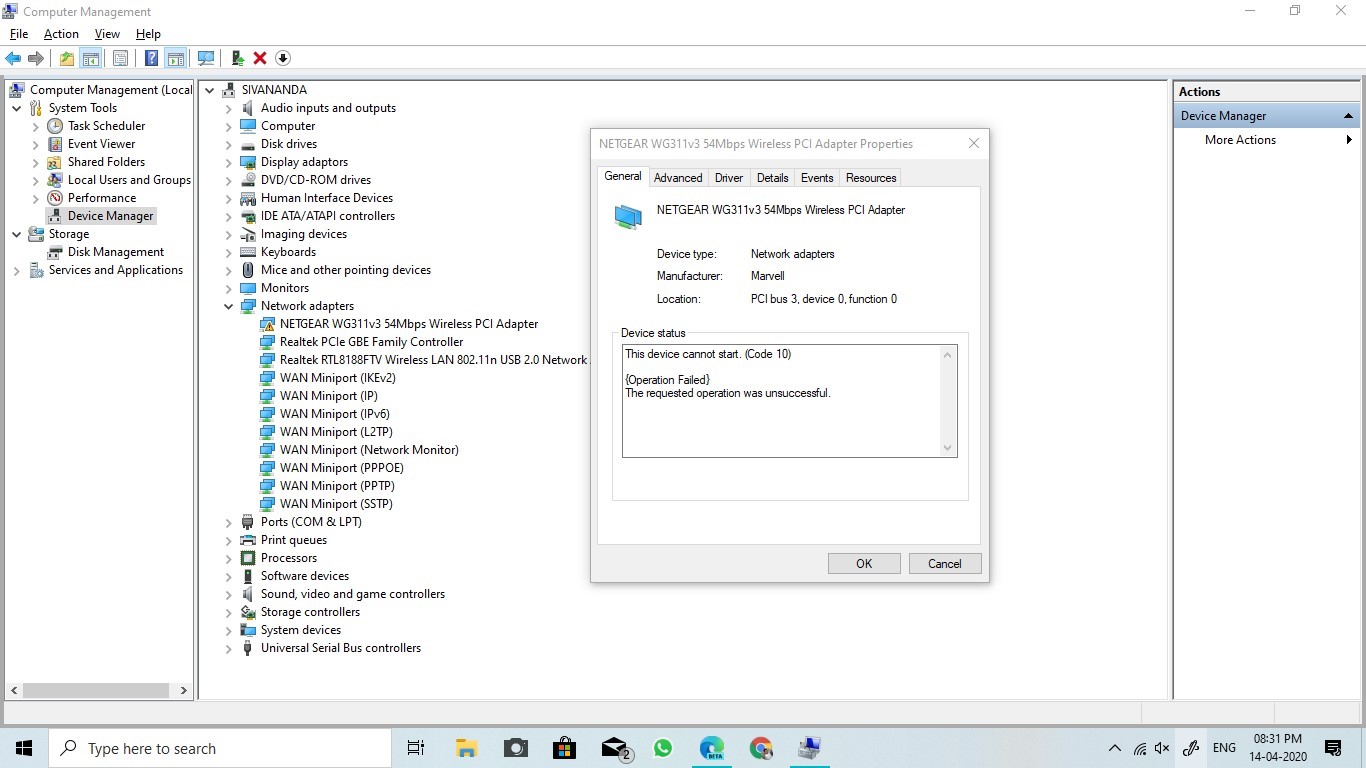Open Edge Beta from the taskbar
1366x768 pixels.
(x=712, y=748)
